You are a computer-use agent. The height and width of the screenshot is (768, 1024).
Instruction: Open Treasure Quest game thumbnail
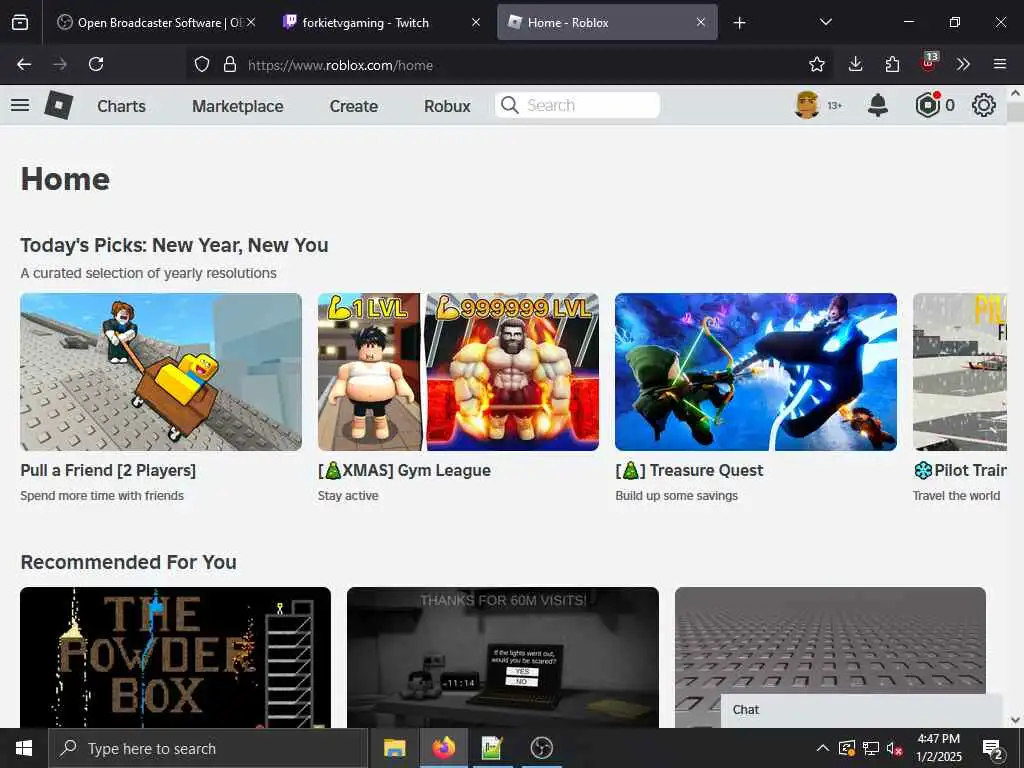756,372
